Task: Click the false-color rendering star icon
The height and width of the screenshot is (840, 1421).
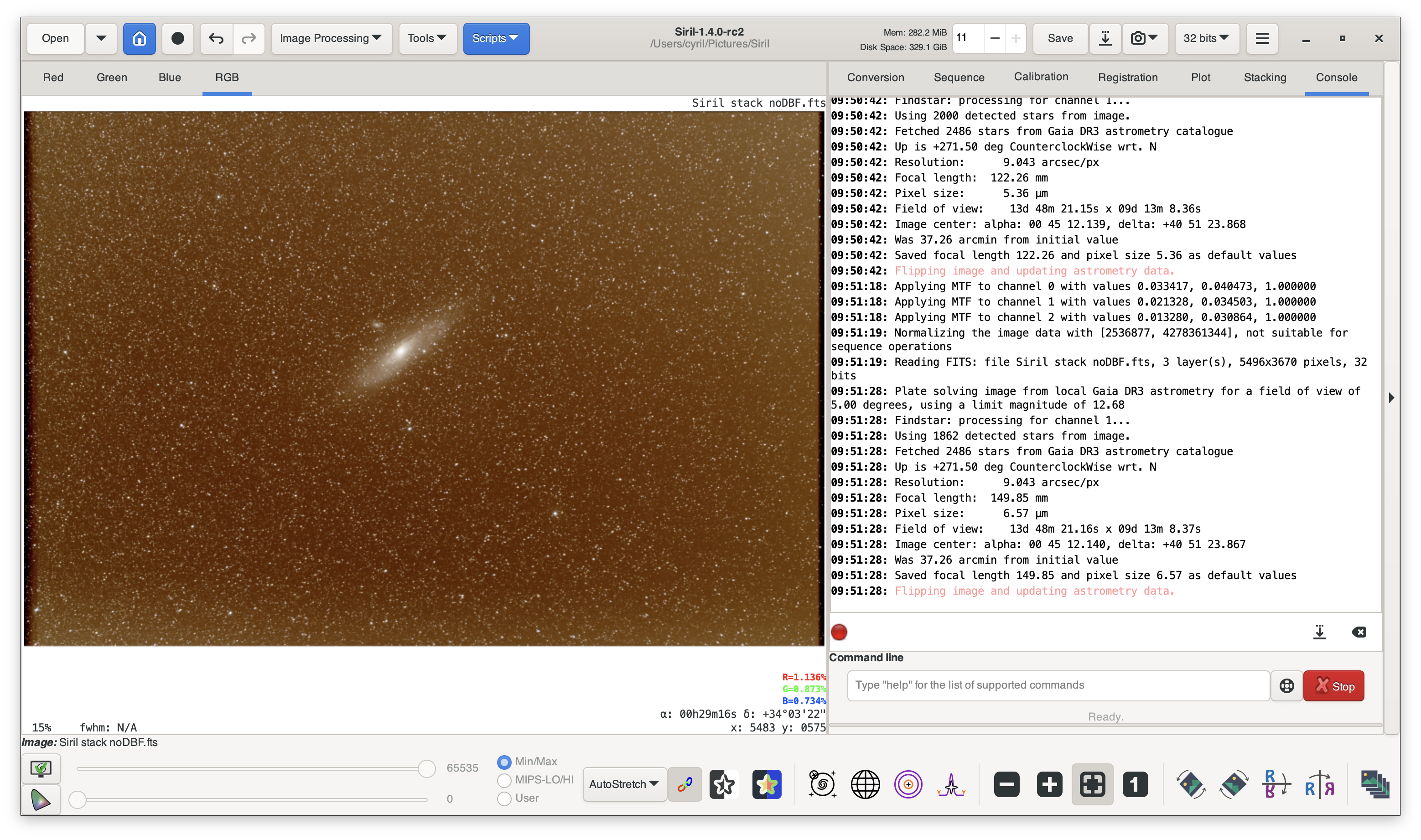Action: click(767, 784)
